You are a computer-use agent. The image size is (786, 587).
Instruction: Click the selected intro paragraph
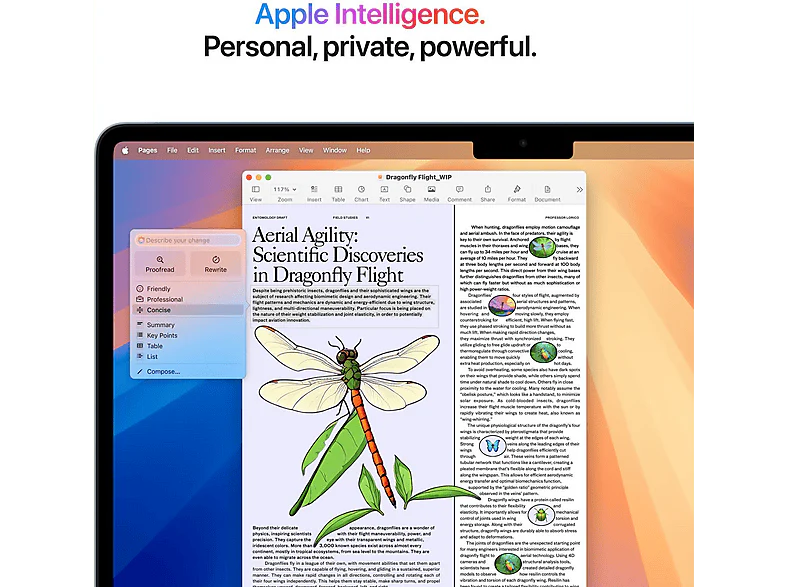pos(344,305)
